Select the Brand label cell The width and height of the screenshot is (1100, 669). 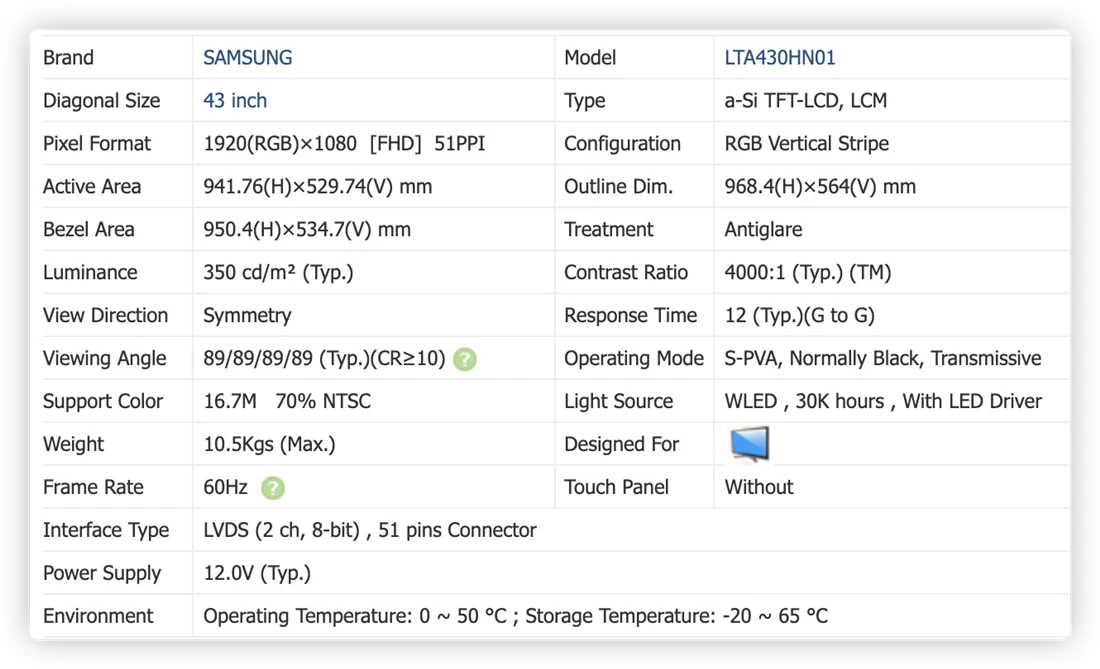point(68,58)
